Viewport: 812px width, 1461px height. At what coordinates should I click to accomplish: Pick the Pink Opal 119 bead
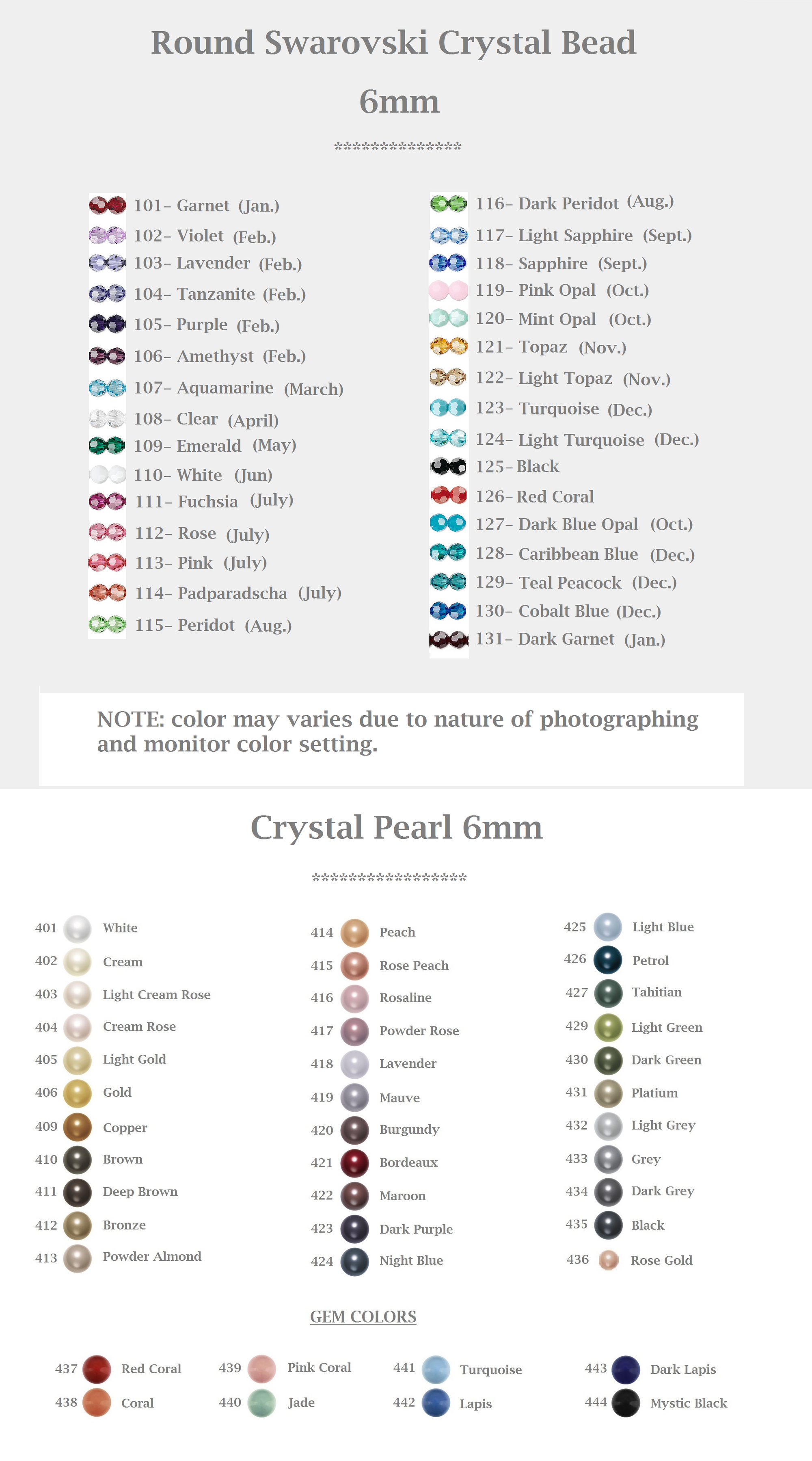[449, 290]
